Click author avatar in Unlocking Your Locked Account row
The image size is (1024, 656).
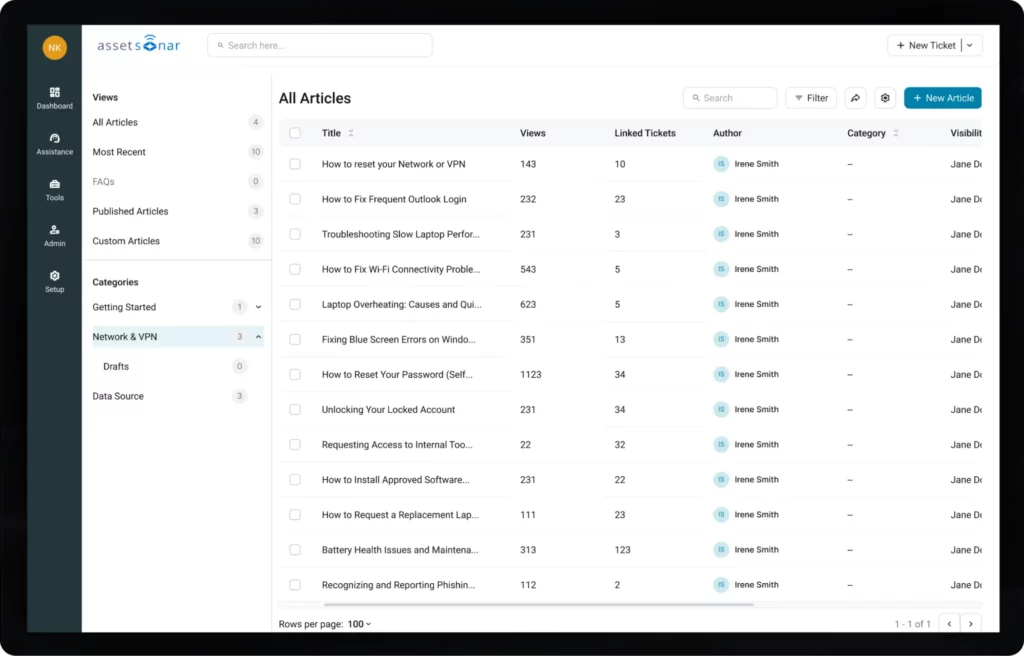(721, 410)
